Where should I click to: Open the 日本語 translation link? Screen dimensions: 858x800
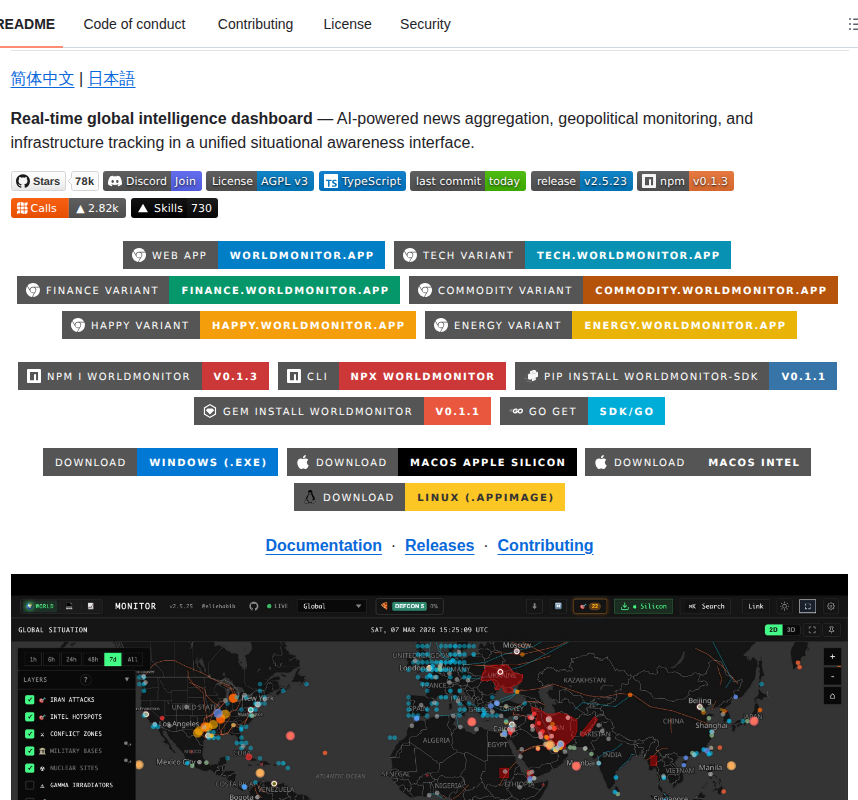[111, 79]
